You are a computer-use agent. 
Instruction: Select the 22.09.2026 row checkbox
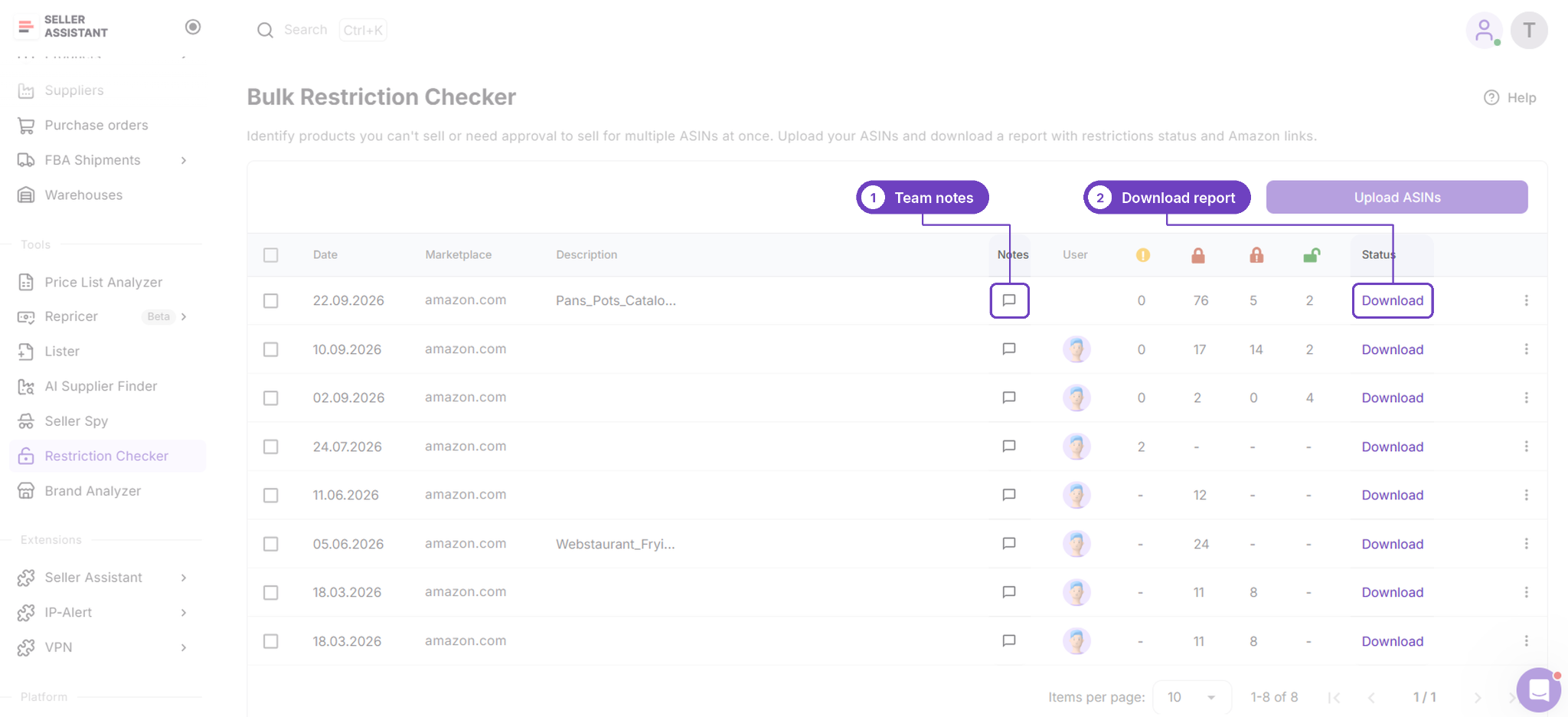[x=271, y=301]
